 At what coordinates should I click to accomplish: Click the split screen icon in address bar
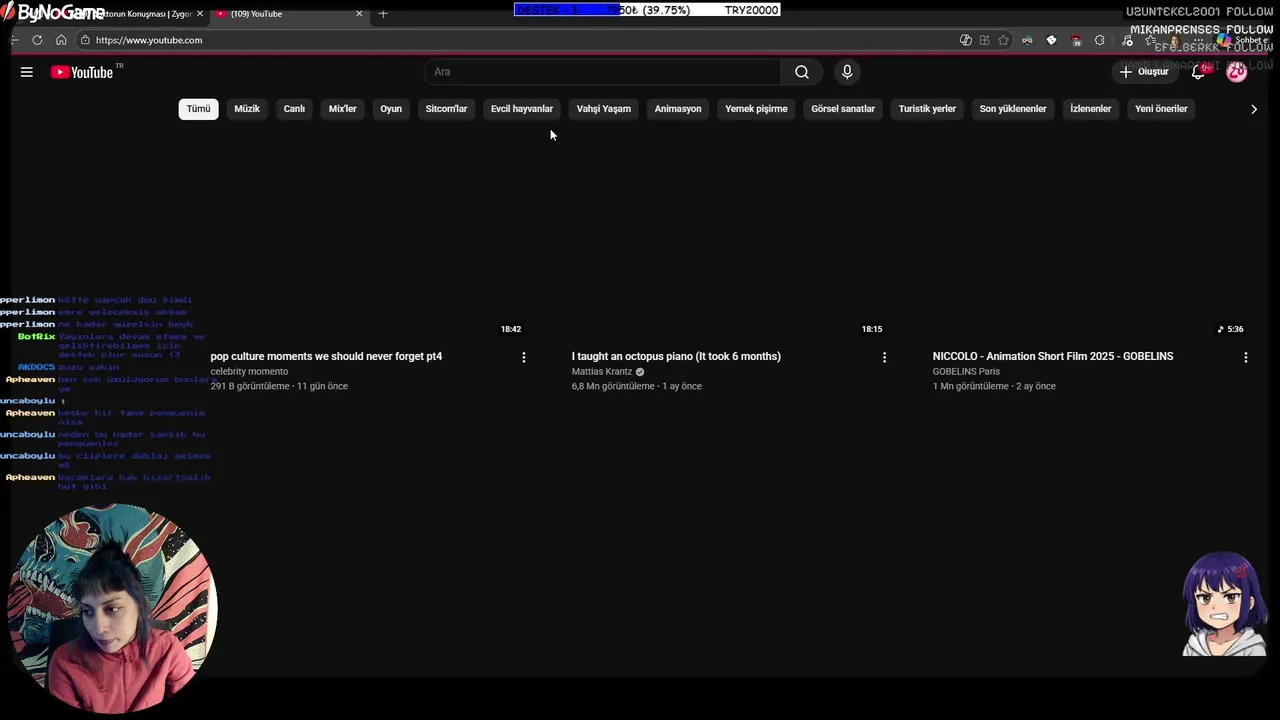[x=984, y=40]
